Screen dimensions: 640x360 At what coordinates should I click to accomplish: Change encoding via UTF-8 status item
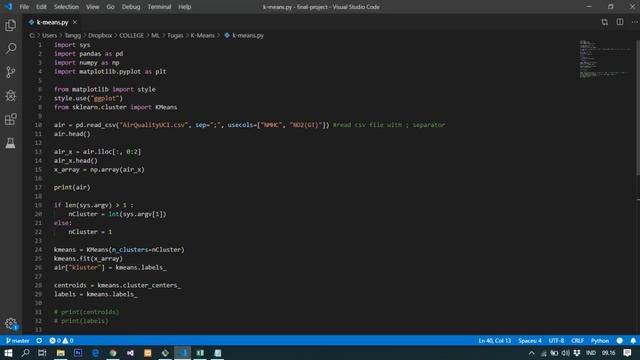pyautogui.click(x=556, y=340)
